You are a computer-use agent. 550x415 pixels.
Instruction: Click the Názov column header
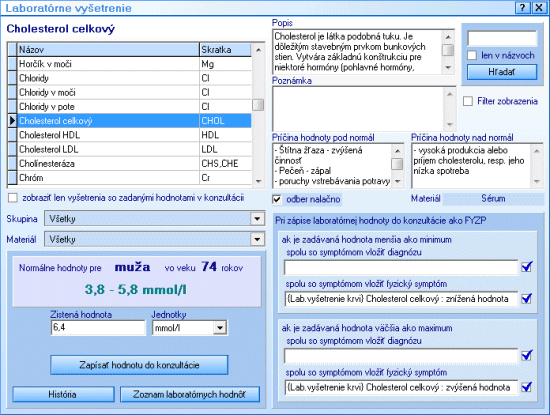pos(108,50)
